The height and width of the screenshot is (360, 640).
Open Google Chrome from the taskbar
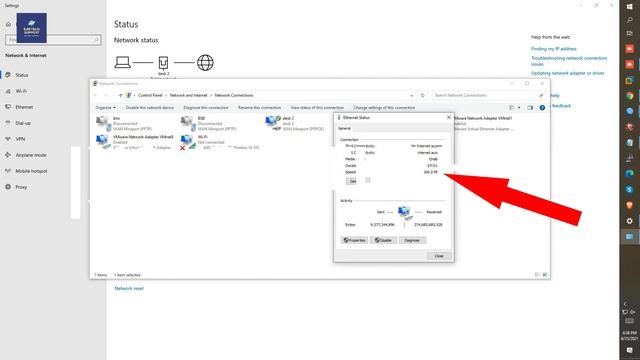tap(629, 96)
